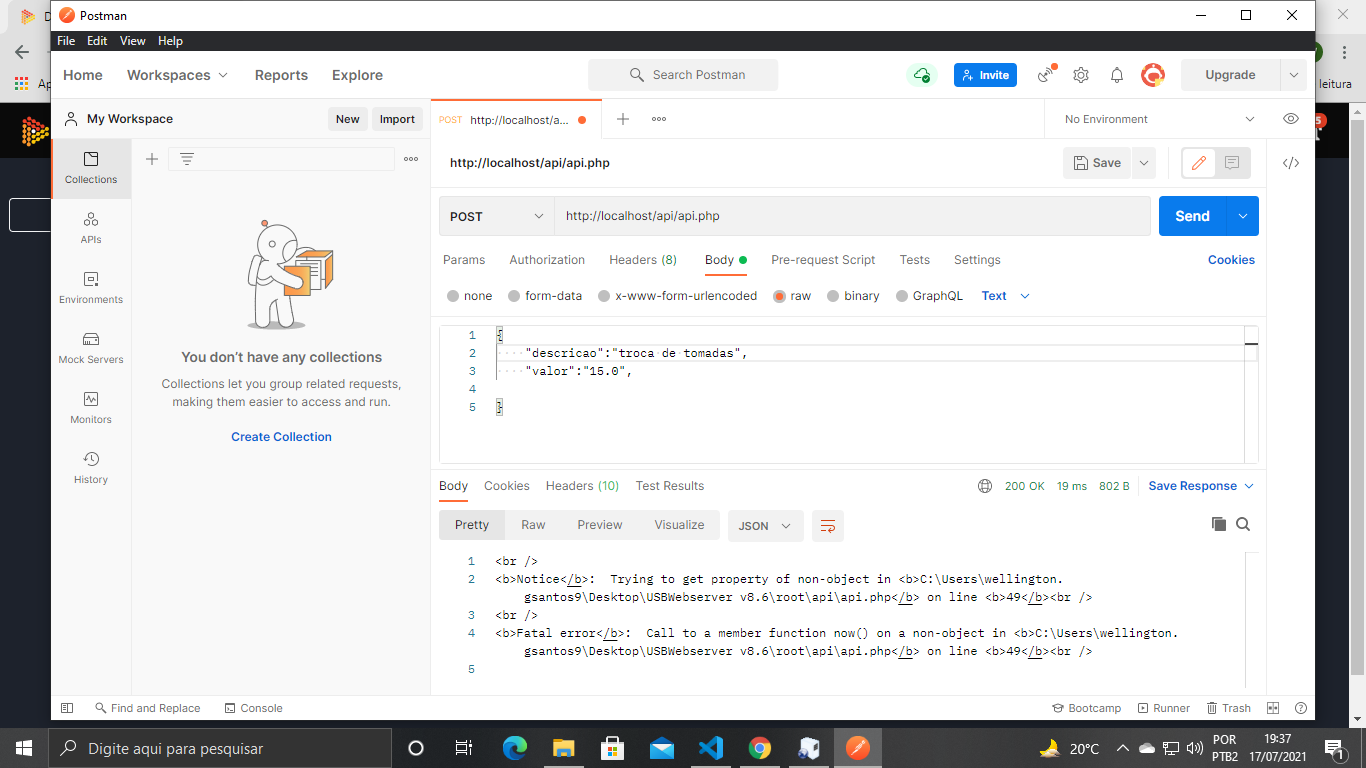Open the JSON response format dropdown

point(765,525)
